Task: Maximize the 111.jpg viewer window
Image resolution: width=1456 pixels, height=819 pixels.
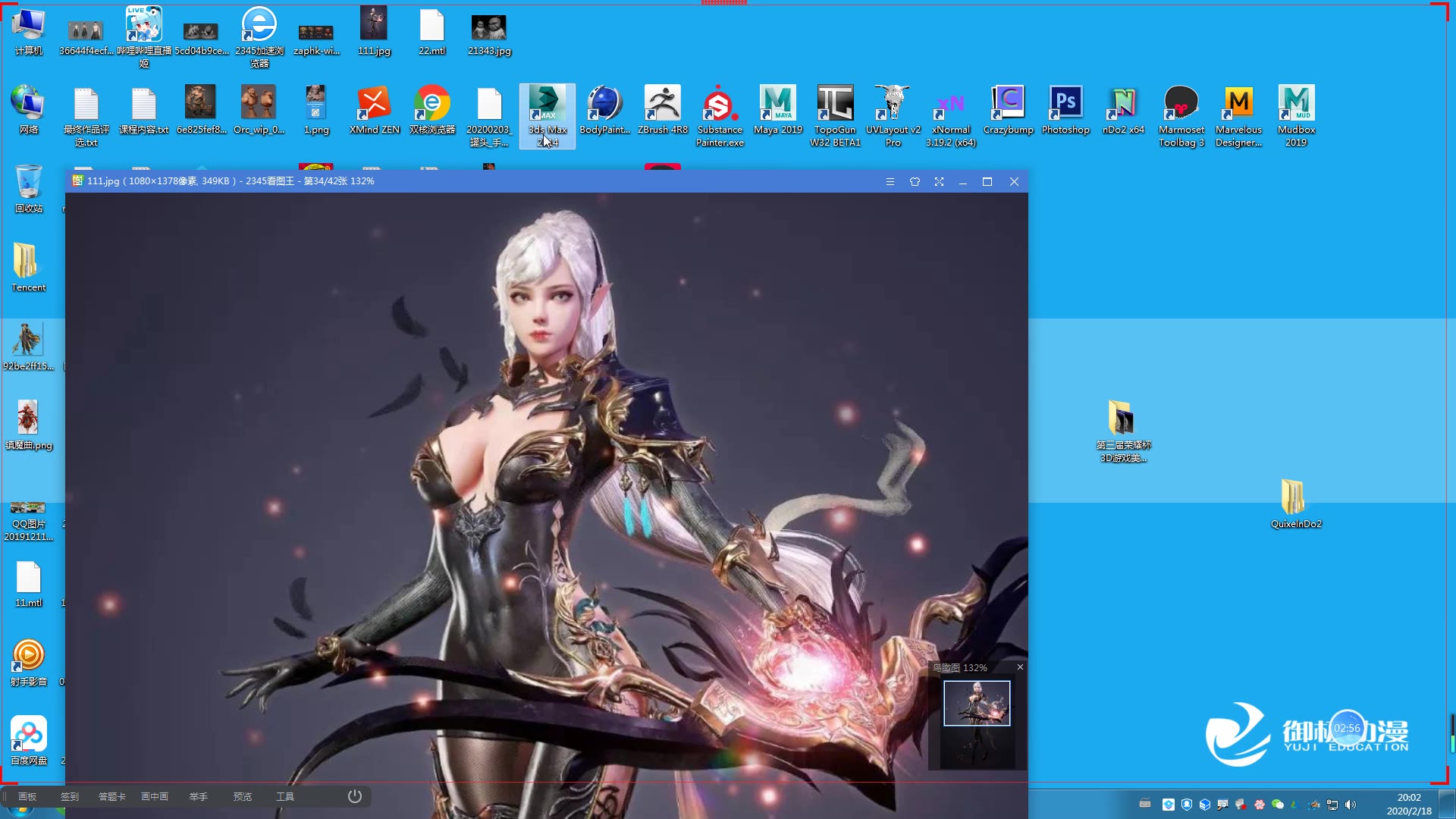Action: pos(987,182)
